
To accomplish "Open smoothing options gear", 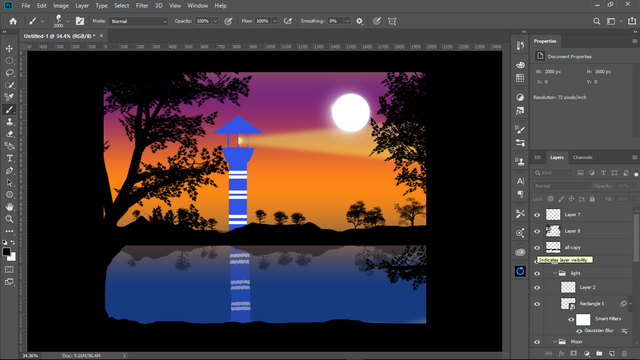I will point(360,21).
